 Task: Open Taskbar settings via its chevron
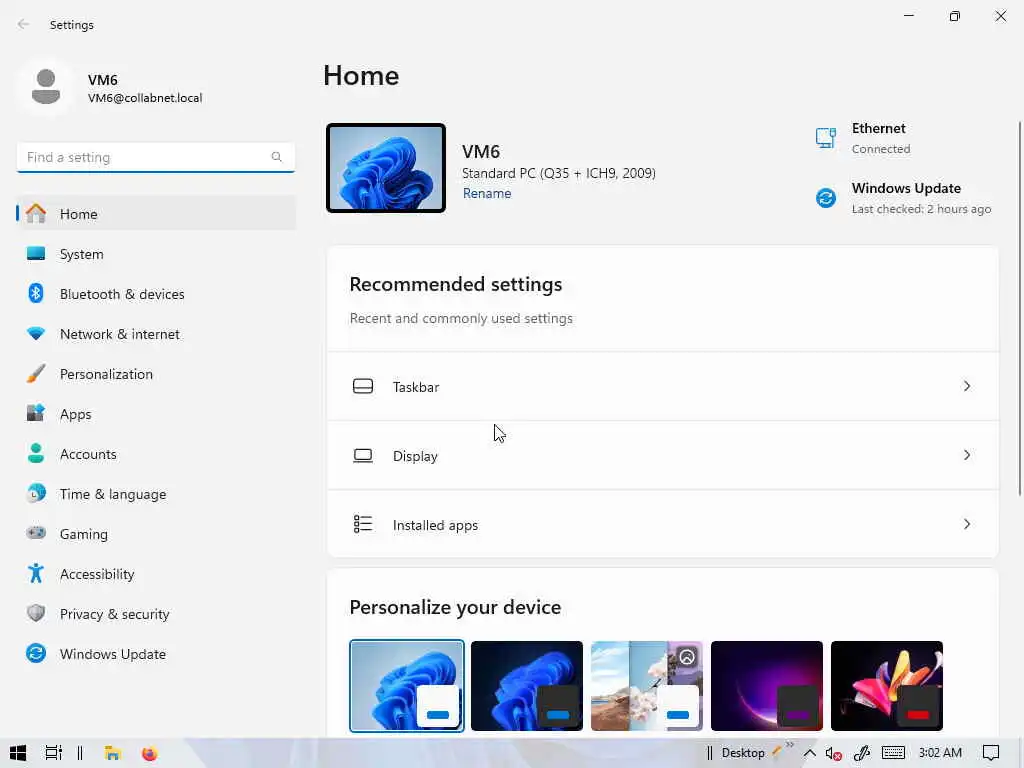[x=967, y=386]
